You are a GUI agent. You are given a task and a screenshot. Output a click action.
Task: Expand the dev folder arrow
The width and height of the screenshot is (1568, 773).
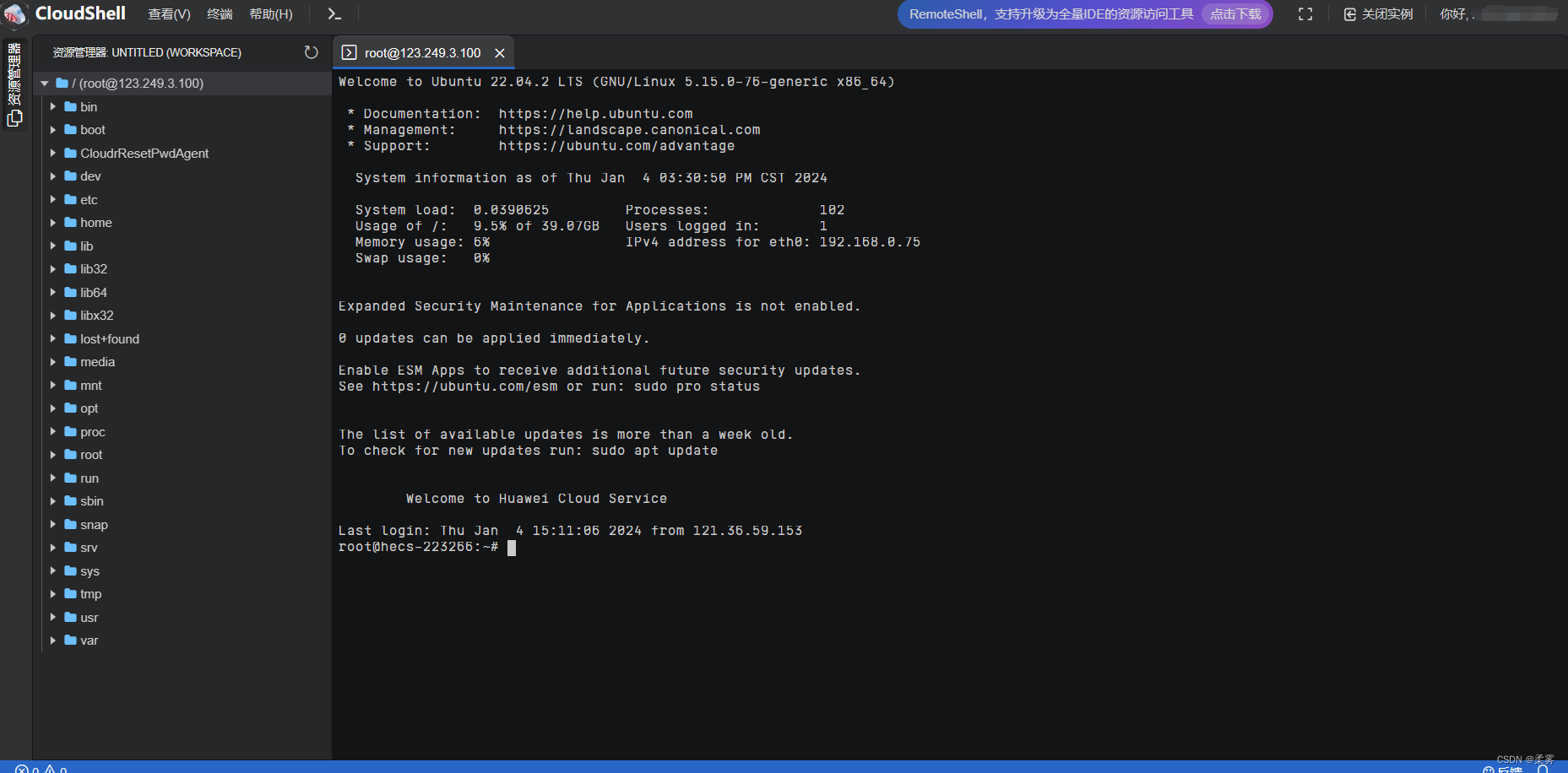pyautogui.click(x=53, y=176)
